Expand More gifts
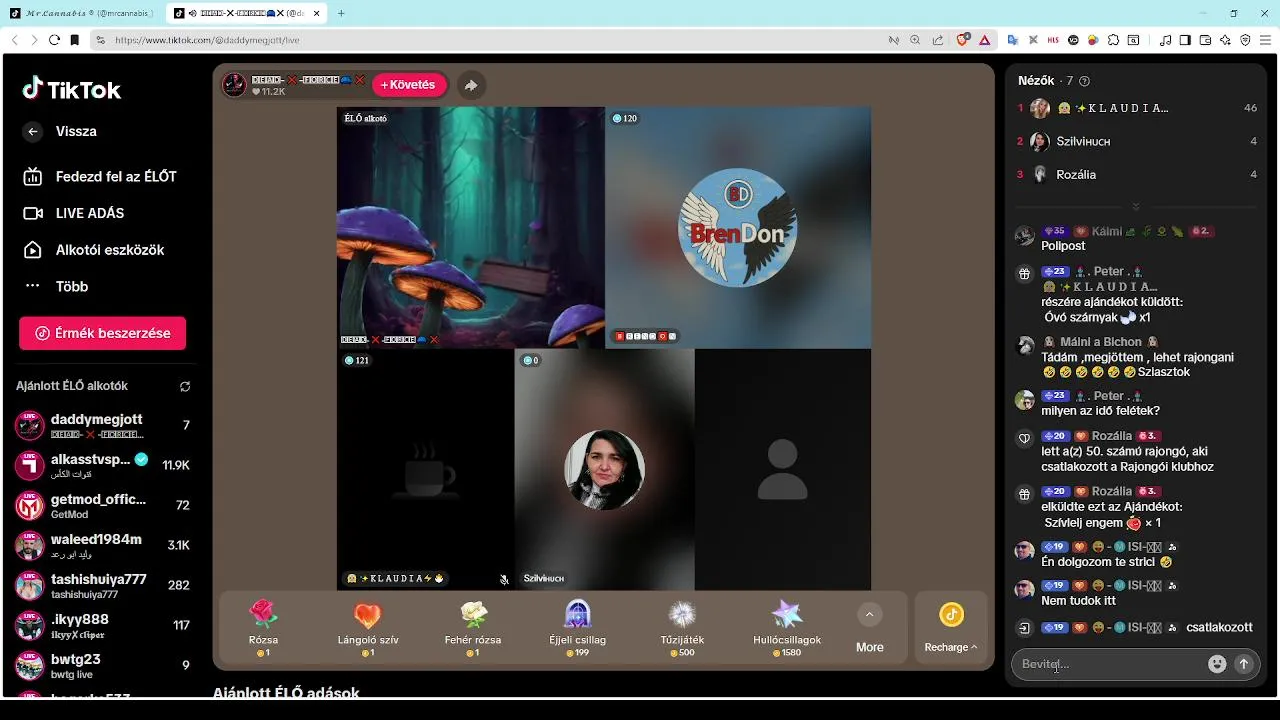This screenshot has width=1280, height=720. [x=870, y=629]
